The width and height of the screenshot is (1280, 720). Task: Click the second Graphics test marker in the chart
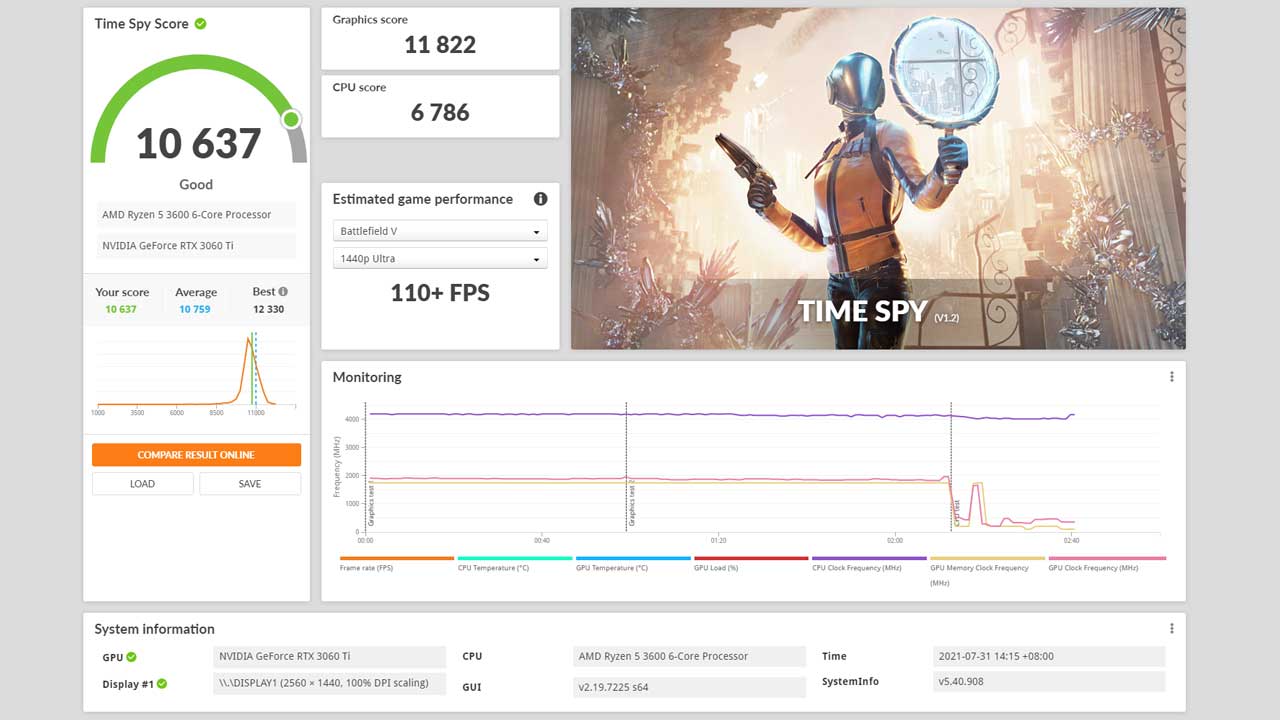(x=627, y=467)
